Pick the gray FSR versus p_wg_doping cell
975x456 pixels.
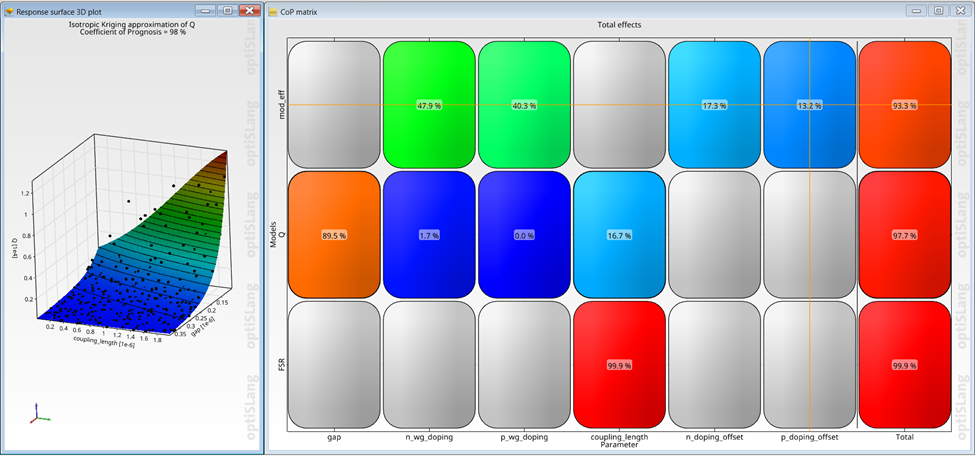pyautogui.click(x=524, y=365)
